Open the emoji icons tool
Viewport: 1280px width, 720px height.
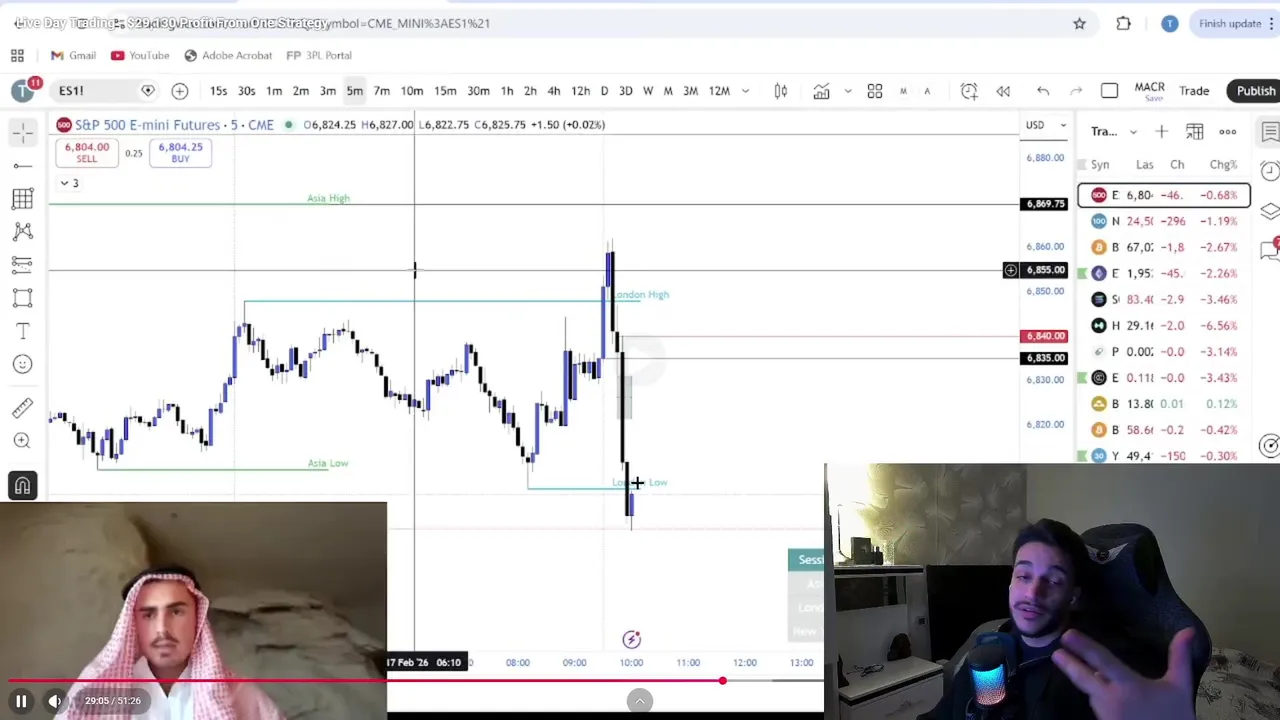(x=23, y=364)
